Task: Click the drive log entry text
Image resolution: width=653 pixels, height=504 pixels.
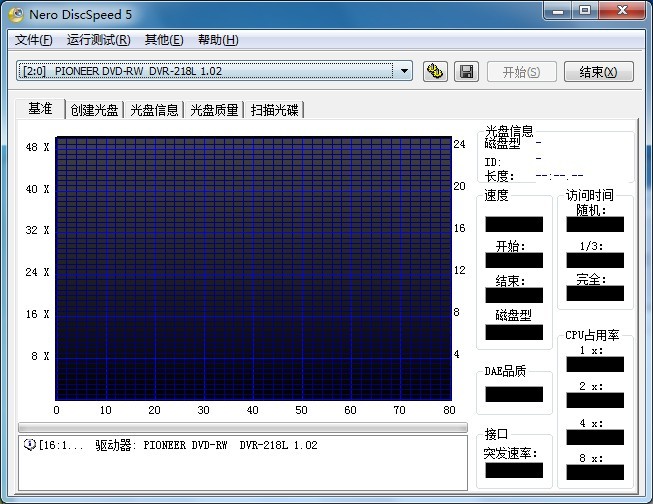Action: 180,445
